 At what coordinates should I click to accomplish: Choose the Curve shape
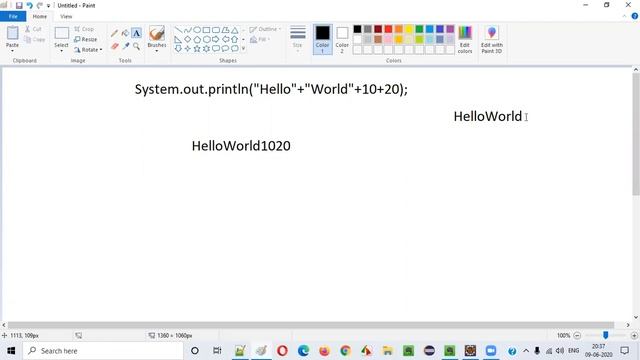pos(188,30)
